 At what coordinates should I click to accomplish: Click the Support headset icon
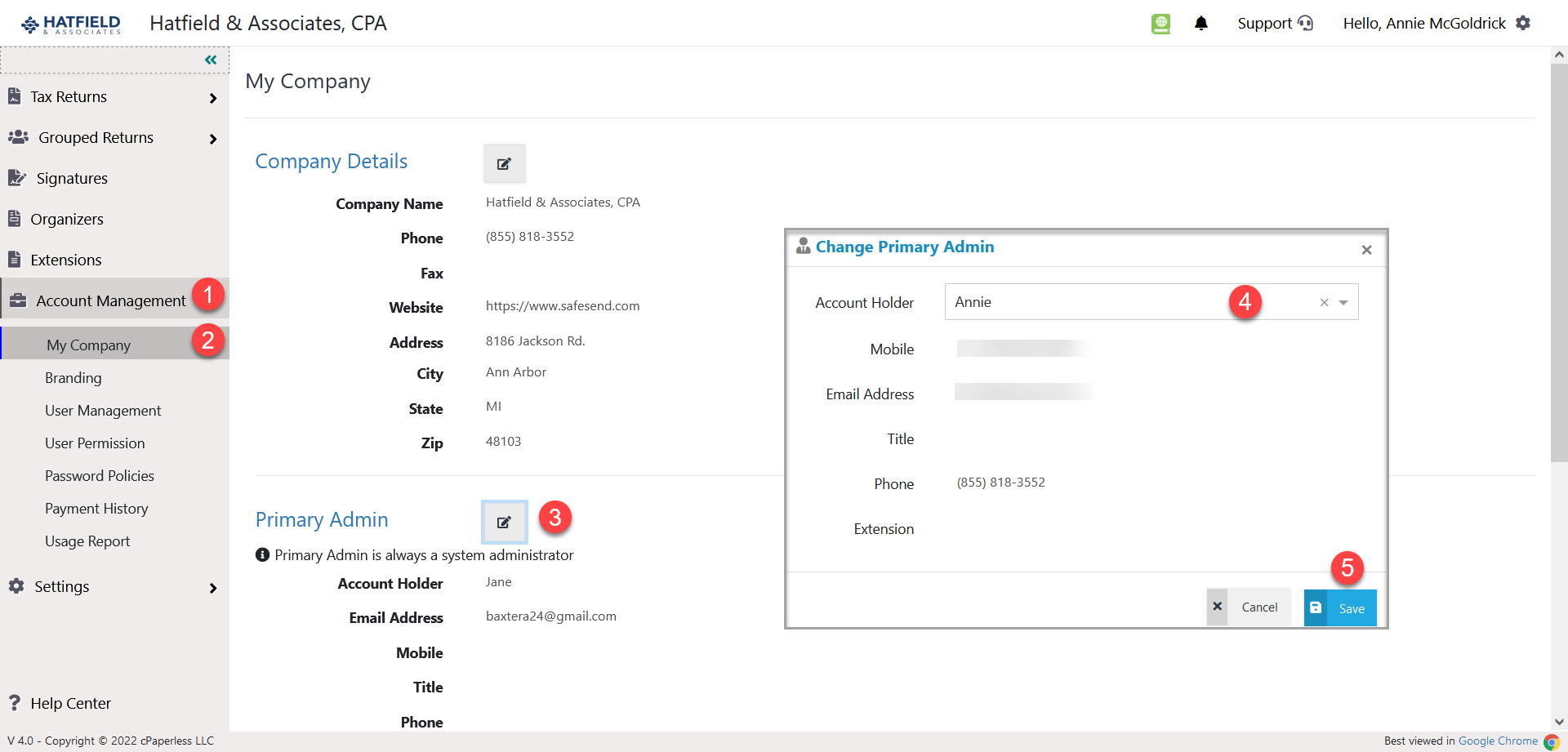(x=1307, y=23)
